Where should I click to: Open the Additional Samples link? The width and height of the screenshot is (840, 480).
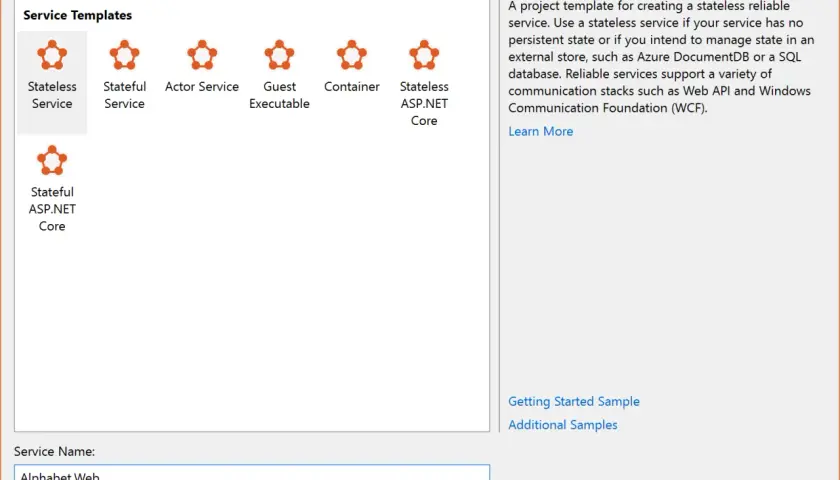coord(562,425)
